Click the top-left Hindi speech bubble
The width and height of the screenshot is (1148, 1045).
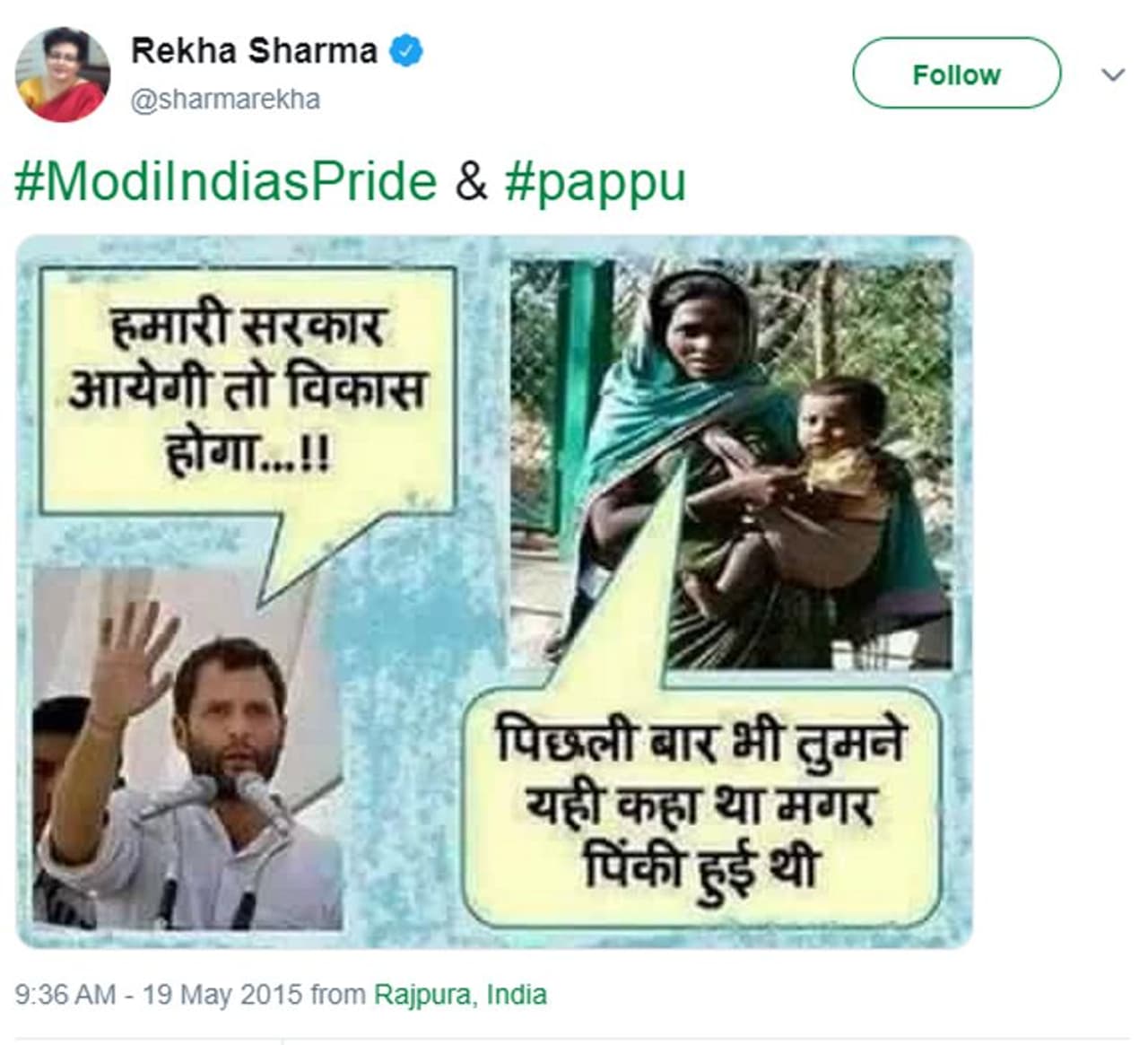pos(246,390)
